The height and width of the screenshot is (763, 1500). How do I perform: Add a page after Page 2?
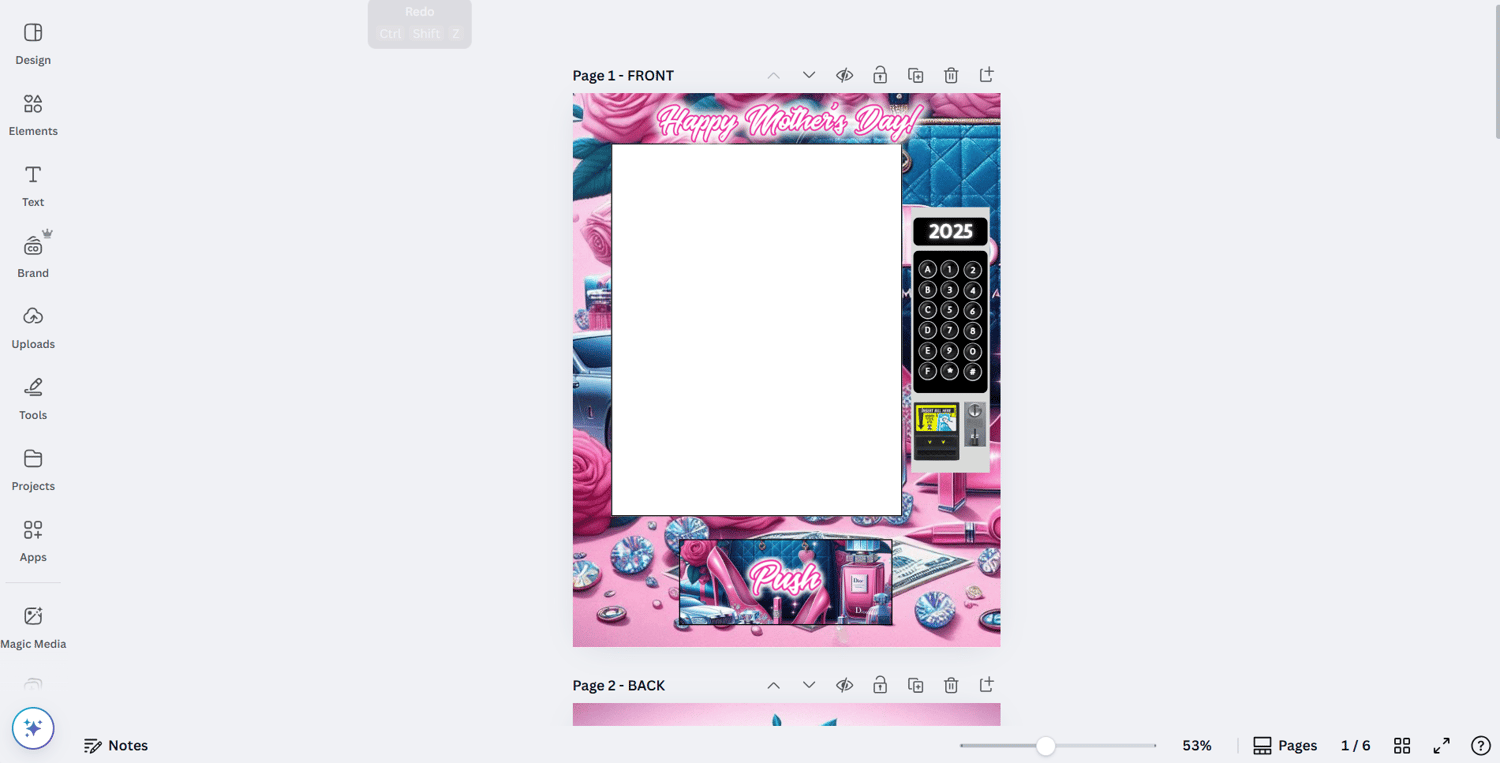(986, 685)
